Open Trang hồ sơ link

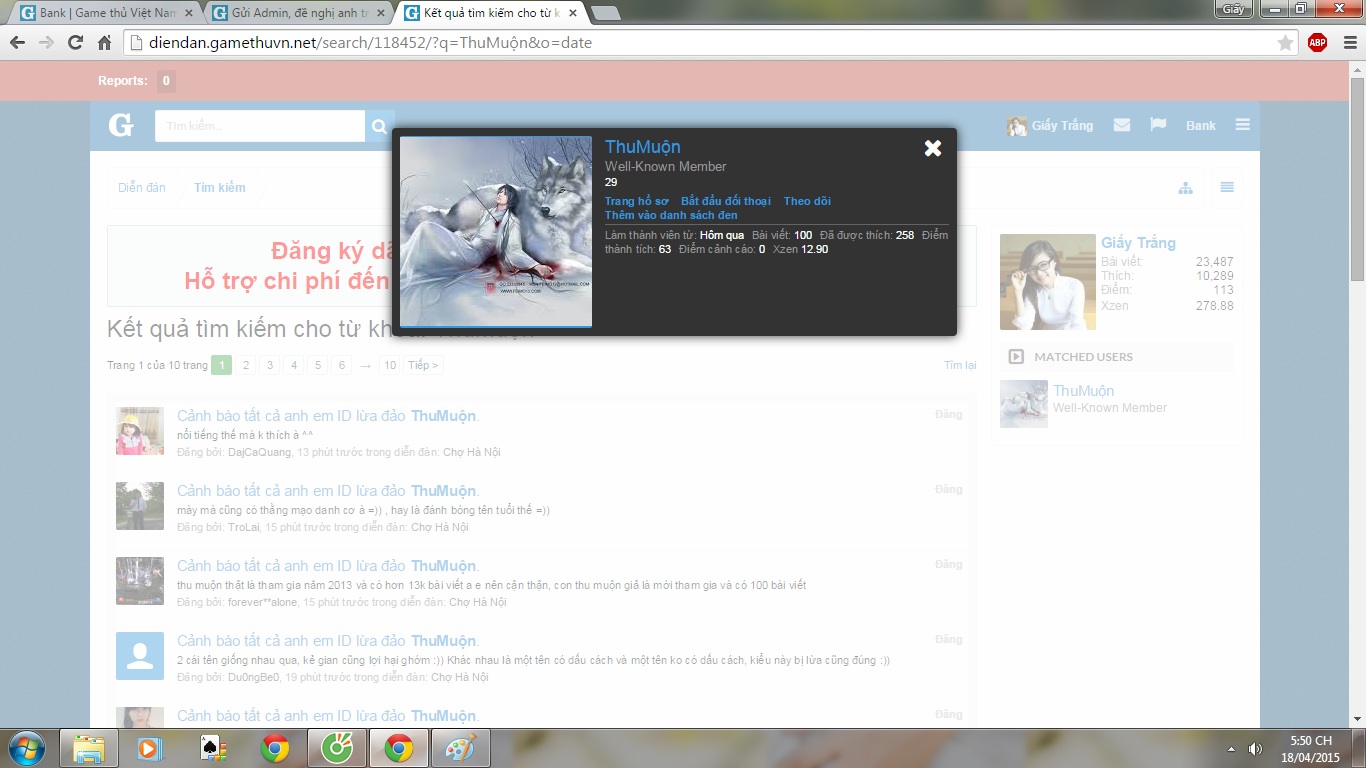click(637, 201)
